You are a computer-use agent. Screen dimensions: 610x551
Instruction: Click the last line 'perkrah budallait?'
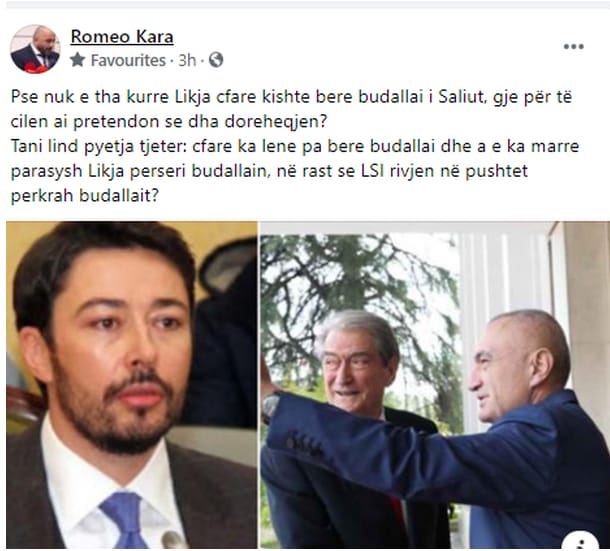point(85,195)
